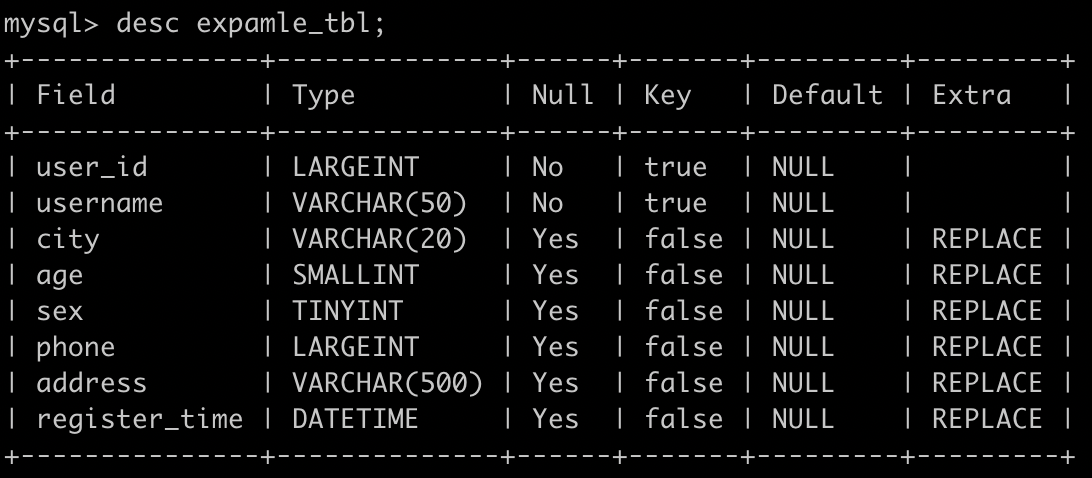Click the address field name

coord(92,383)
